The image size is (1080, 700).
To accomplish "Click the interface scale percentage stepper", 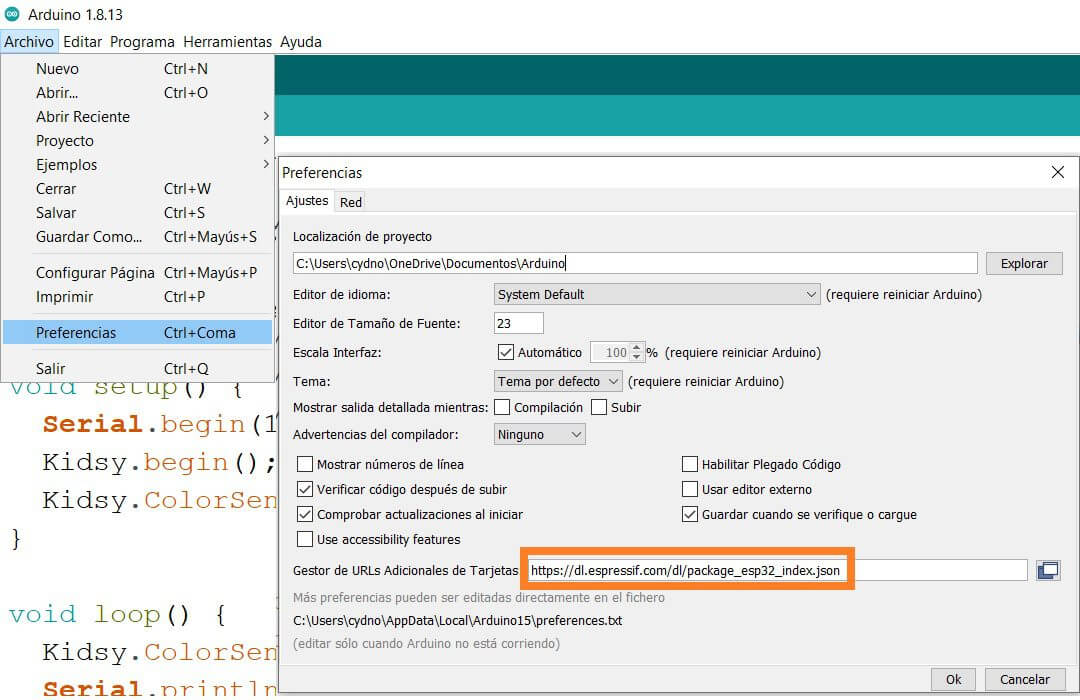I will click(637, 352).
